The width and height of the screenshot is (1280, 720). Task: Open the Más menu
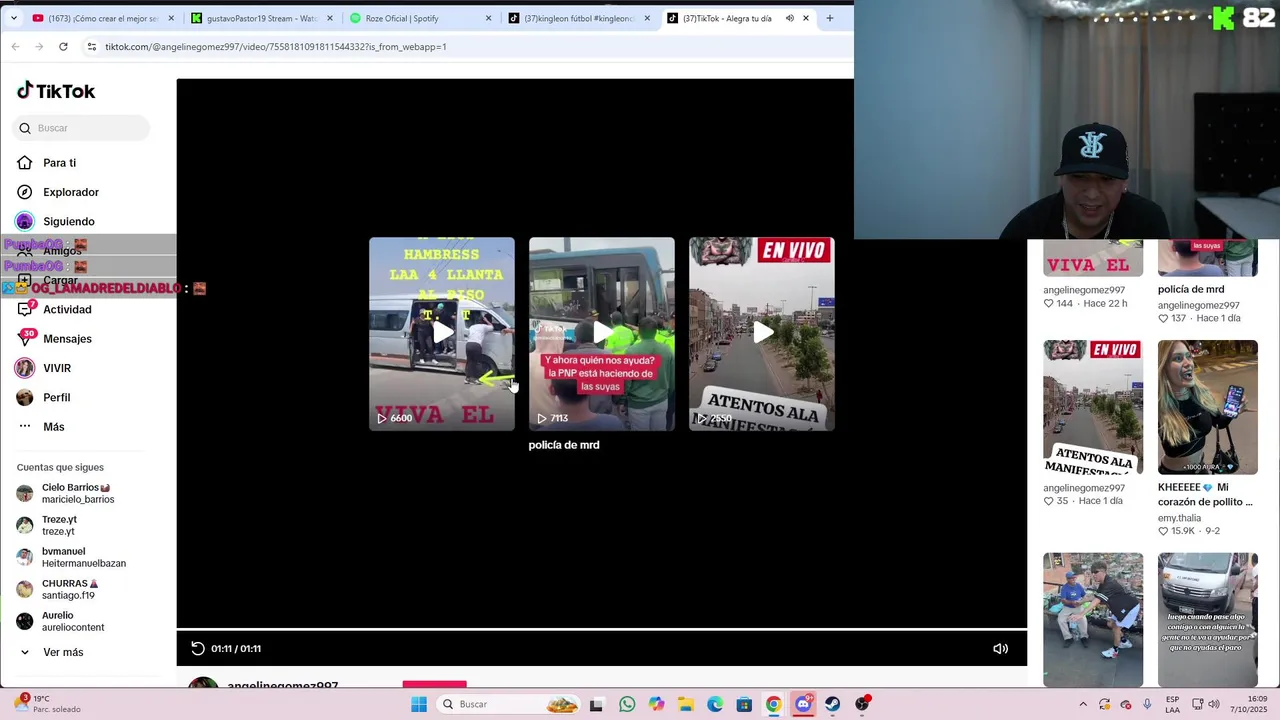53,427
